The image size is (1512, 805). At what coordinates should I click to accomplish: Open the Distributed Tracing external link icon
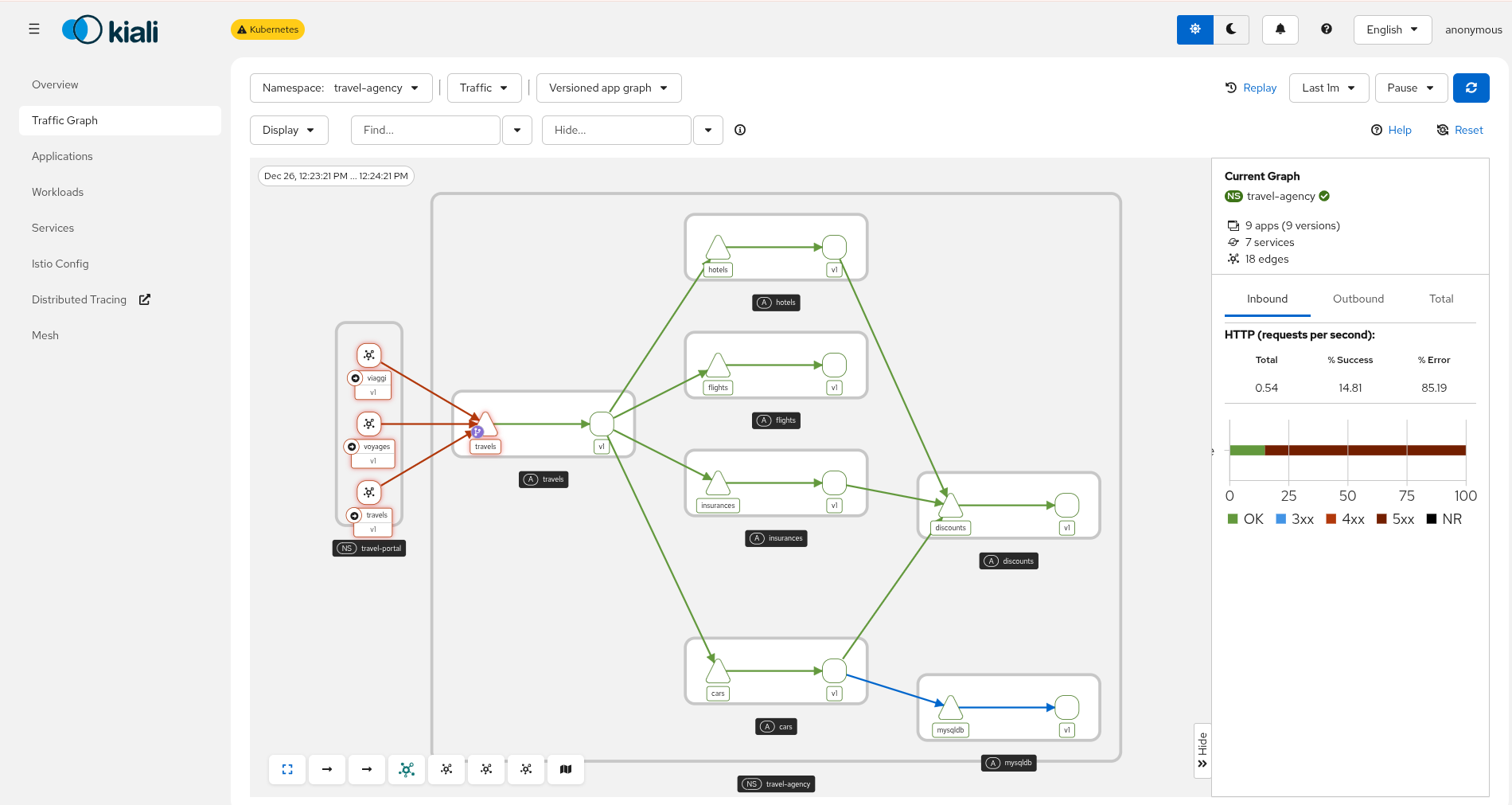click(x=144, y=299)
